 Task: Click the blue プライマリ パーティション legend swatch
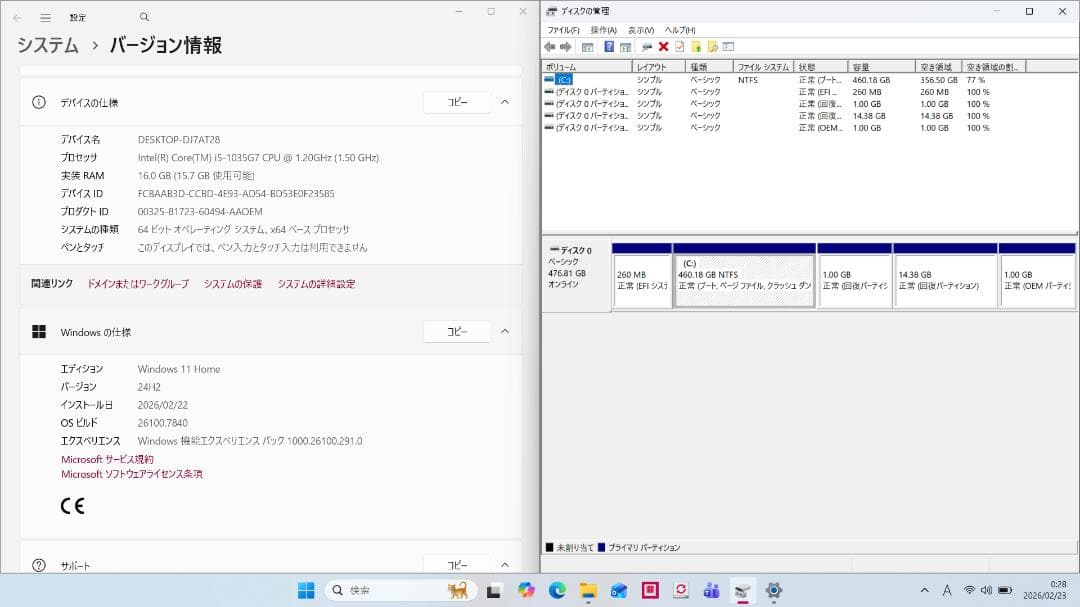[x=601, y=548]
